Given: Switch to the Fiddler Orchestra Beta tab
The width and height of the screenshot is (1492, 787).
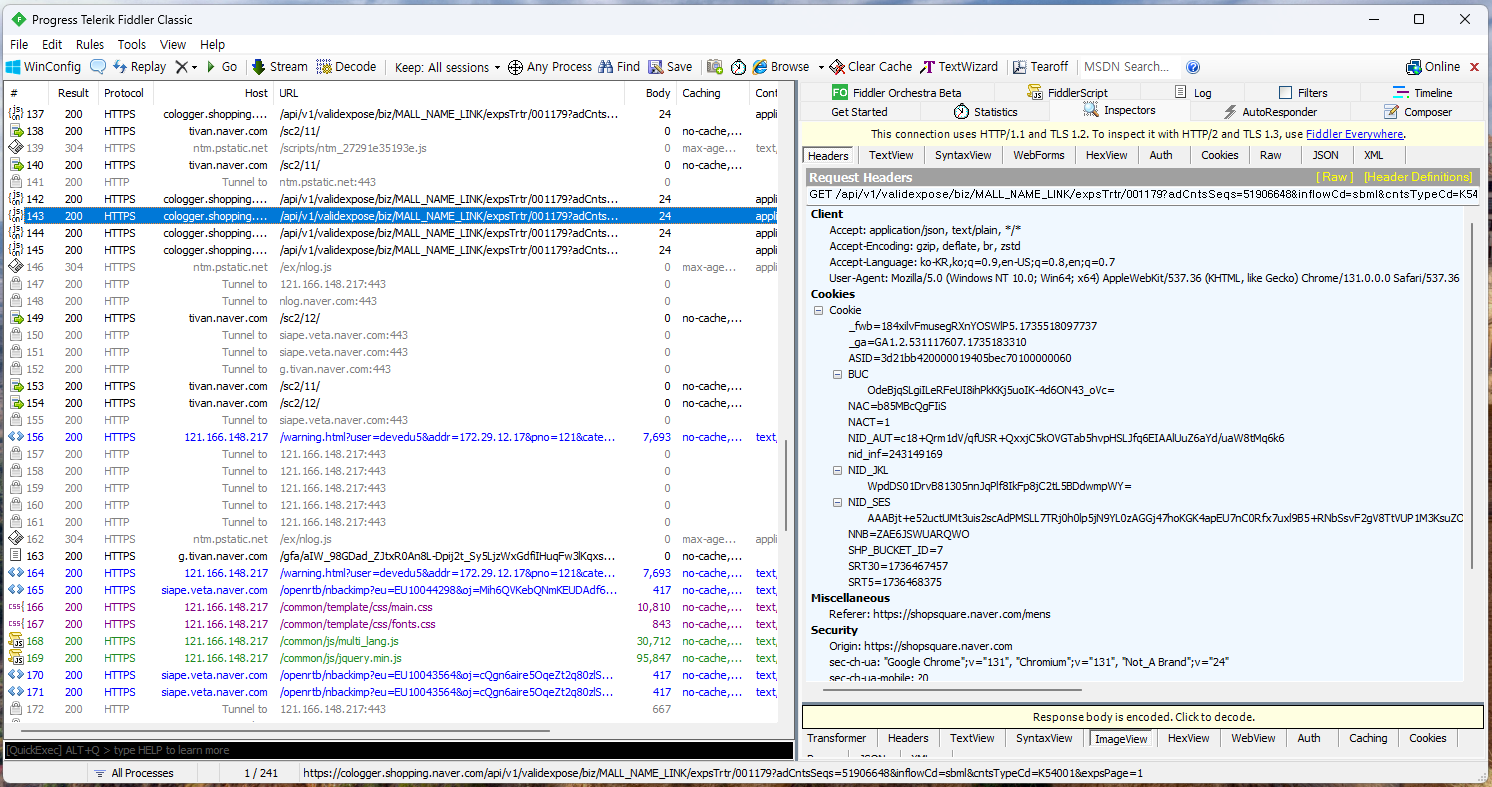Looking at the screenshot, I should pos(897,93).
